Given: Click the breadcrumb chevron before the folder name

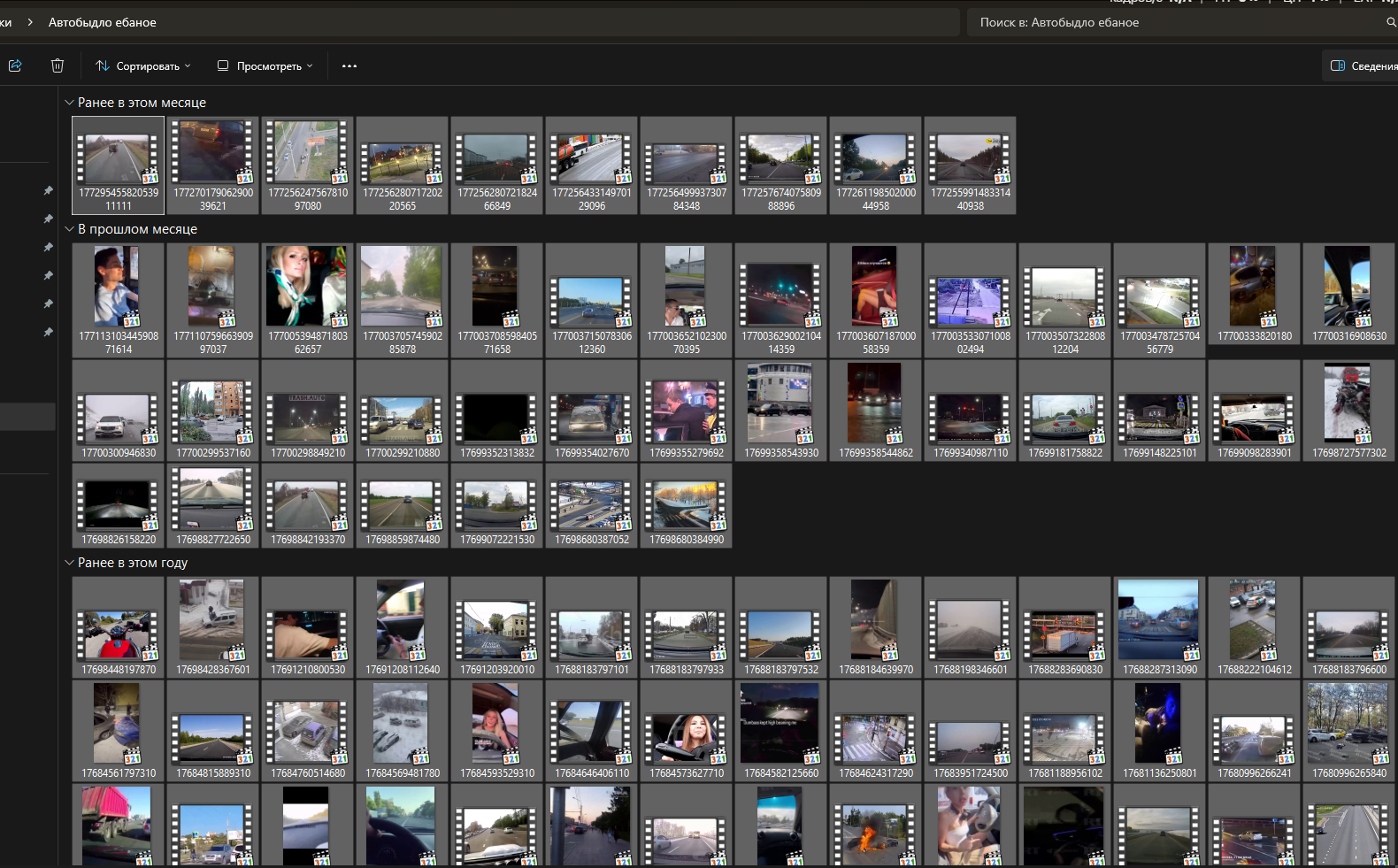Looking at the screenshot, I should 30,22.
